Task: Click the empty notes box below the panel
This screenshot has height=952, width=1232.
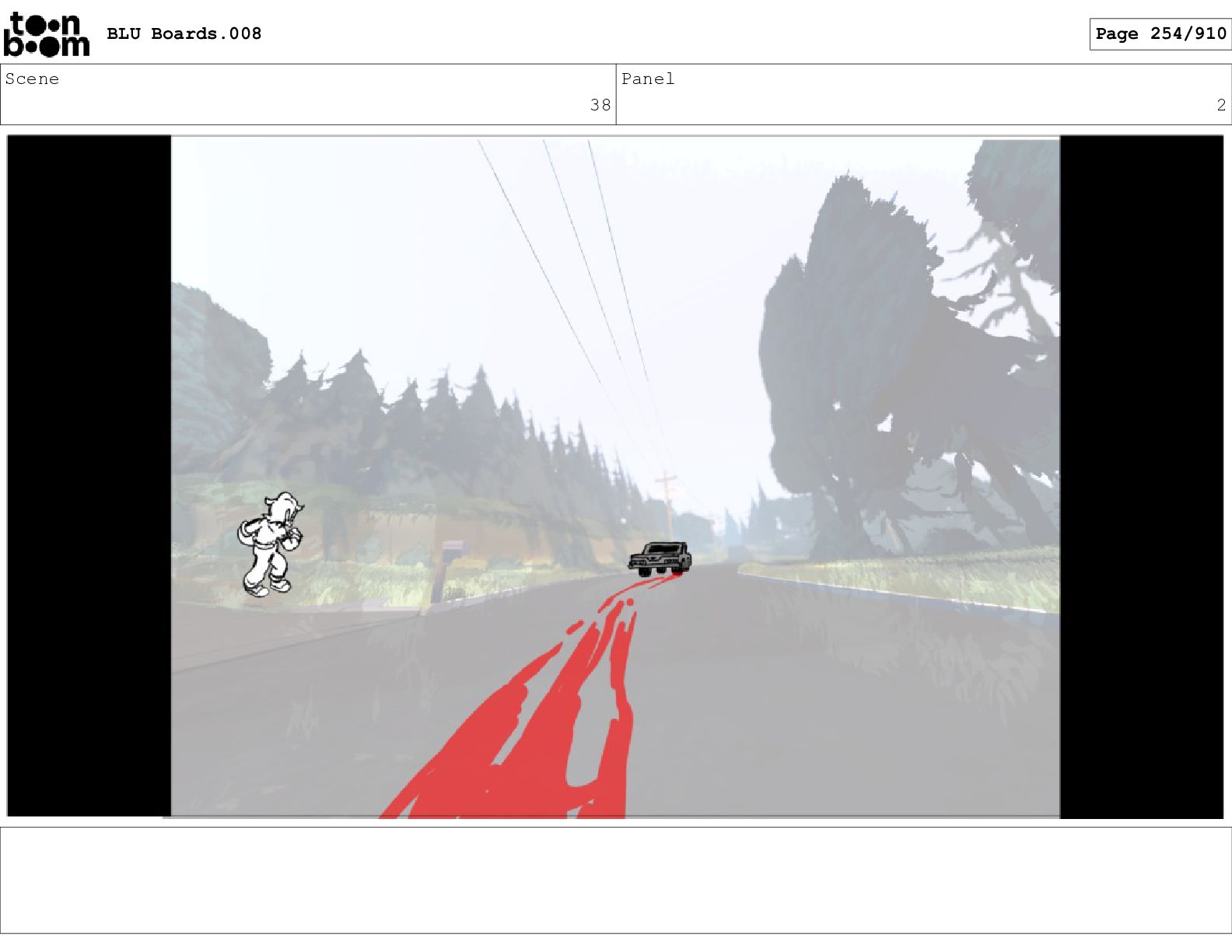Action: click(616, 880)
